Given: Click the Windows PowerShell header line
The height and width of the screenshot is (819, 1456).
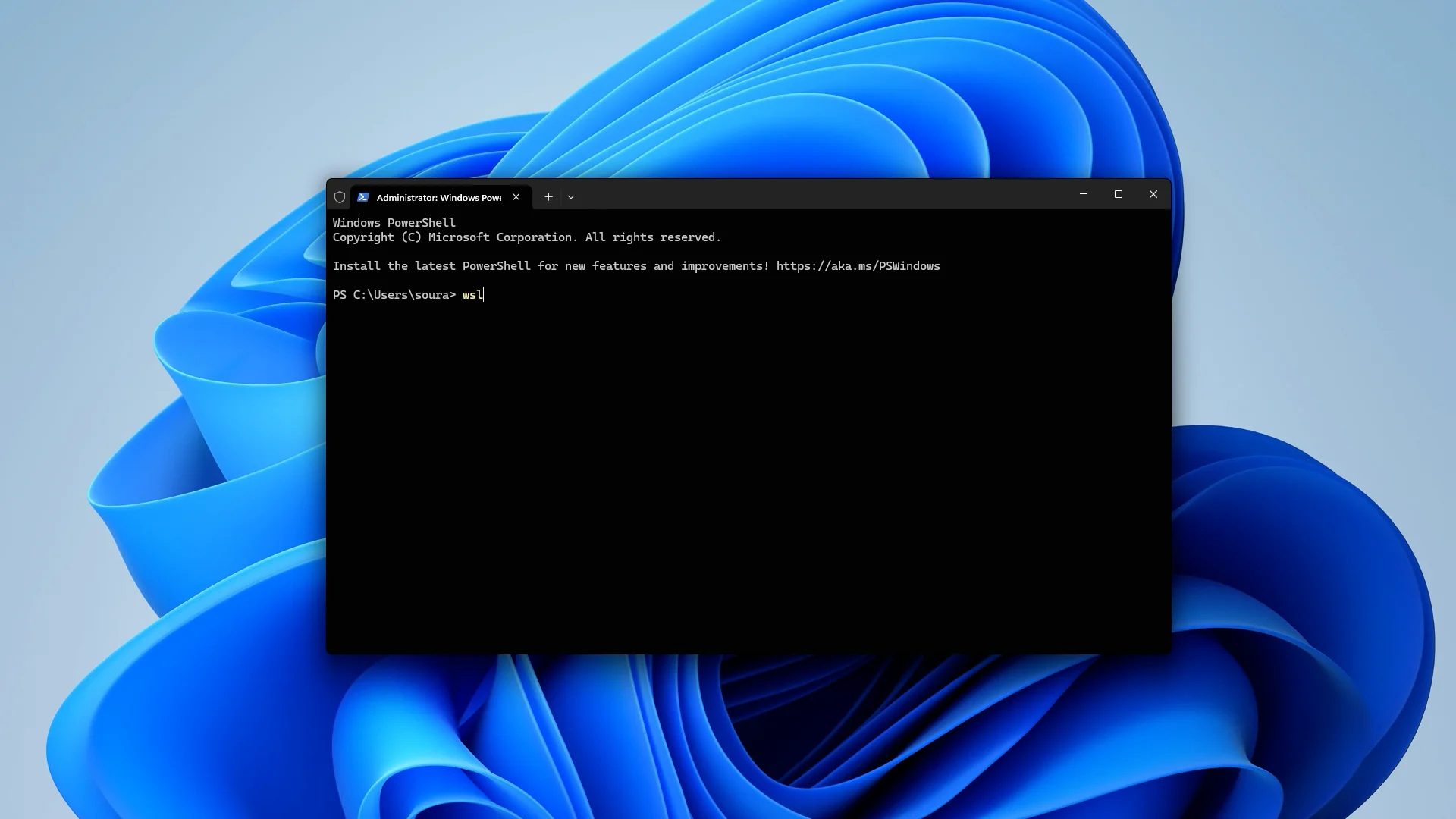Looking at the screenshot, I should [x=394, y=223].
